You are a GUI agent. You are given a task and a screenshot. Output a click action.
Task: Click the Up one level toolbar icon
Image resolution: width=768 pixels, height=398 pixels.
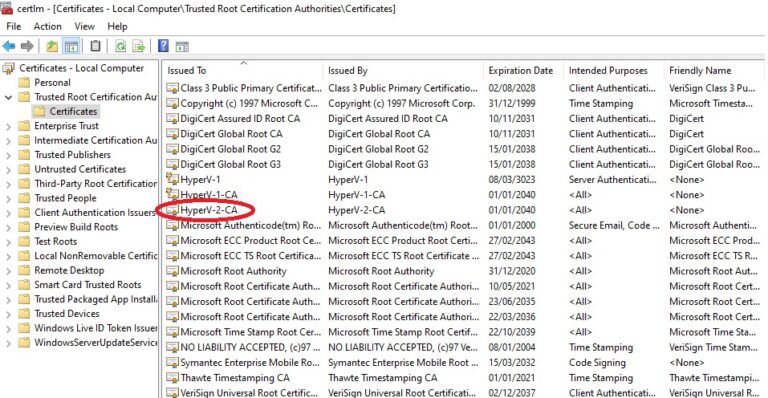tap(52, 47)
